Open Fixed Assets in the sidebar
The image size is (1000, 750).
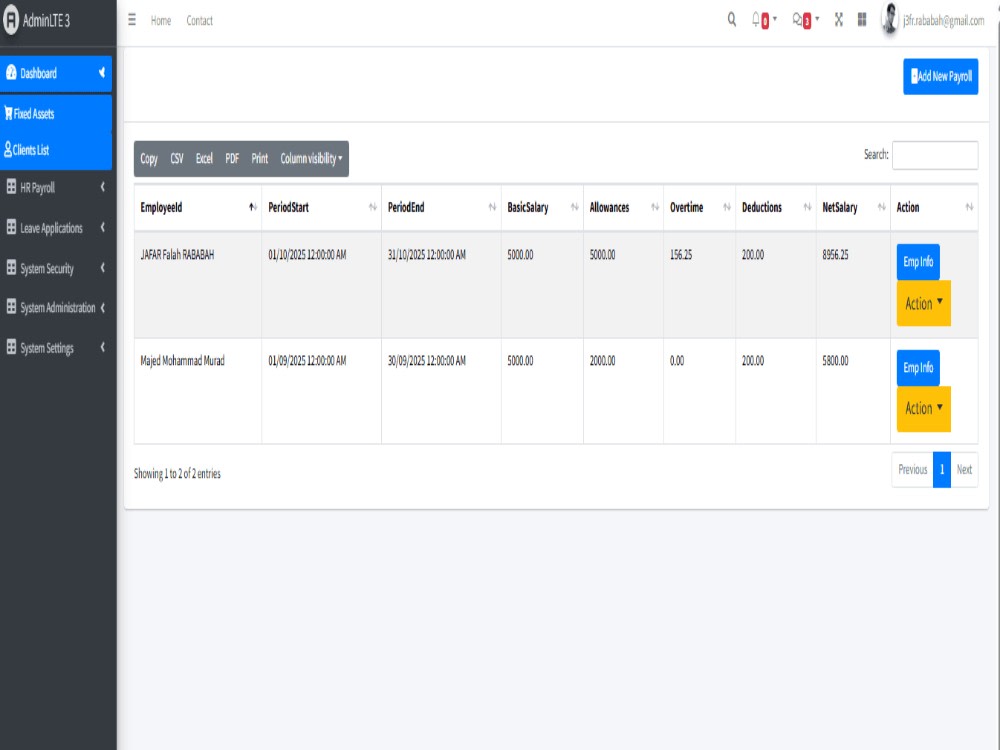click(56, 114)
